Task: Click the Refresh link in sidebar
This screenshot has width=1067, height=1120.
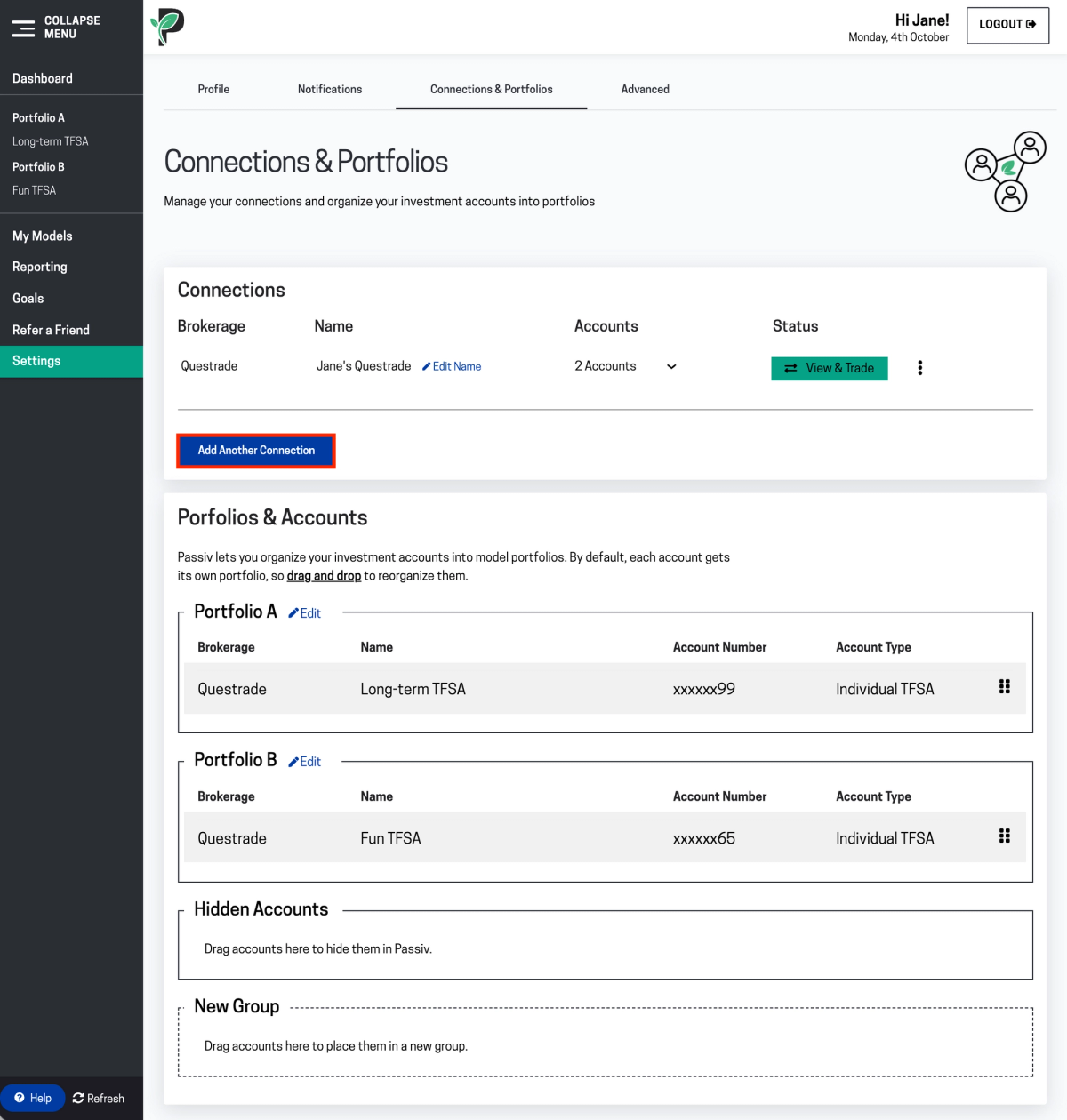Action: point(99,1099)
